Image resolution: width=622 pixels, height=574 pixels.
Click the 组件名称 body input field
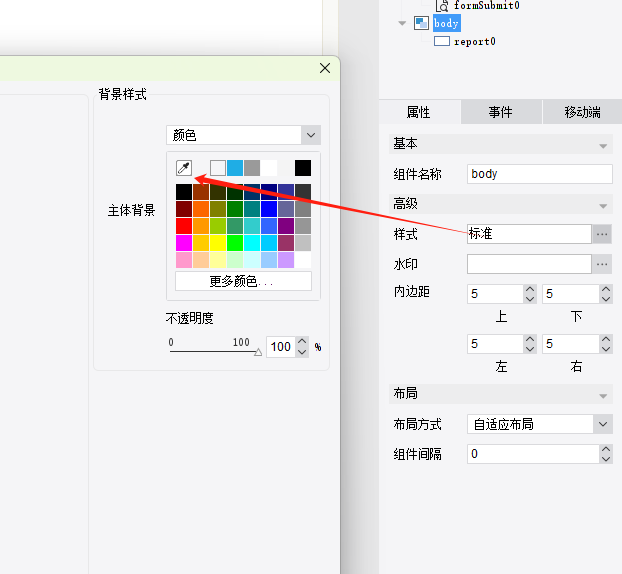coord(539,174)
